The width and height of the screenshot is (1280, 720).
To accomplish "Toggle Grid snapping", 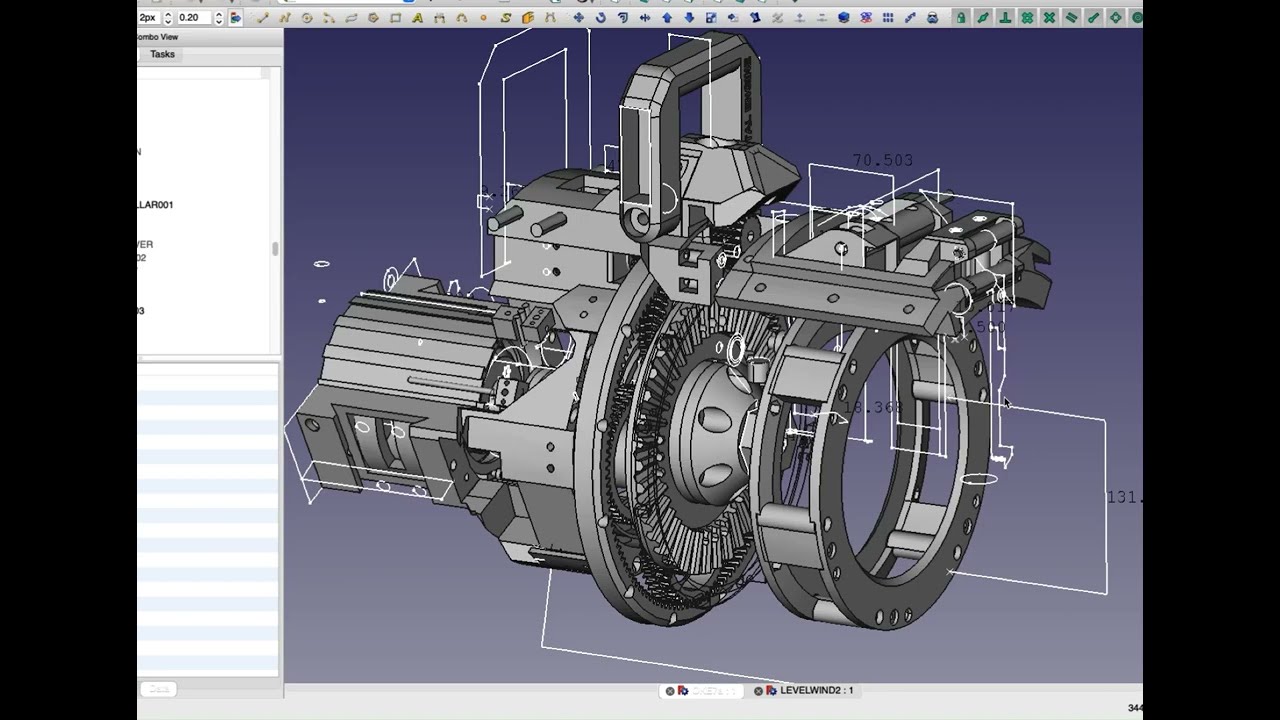I will tap(1027, 18).
